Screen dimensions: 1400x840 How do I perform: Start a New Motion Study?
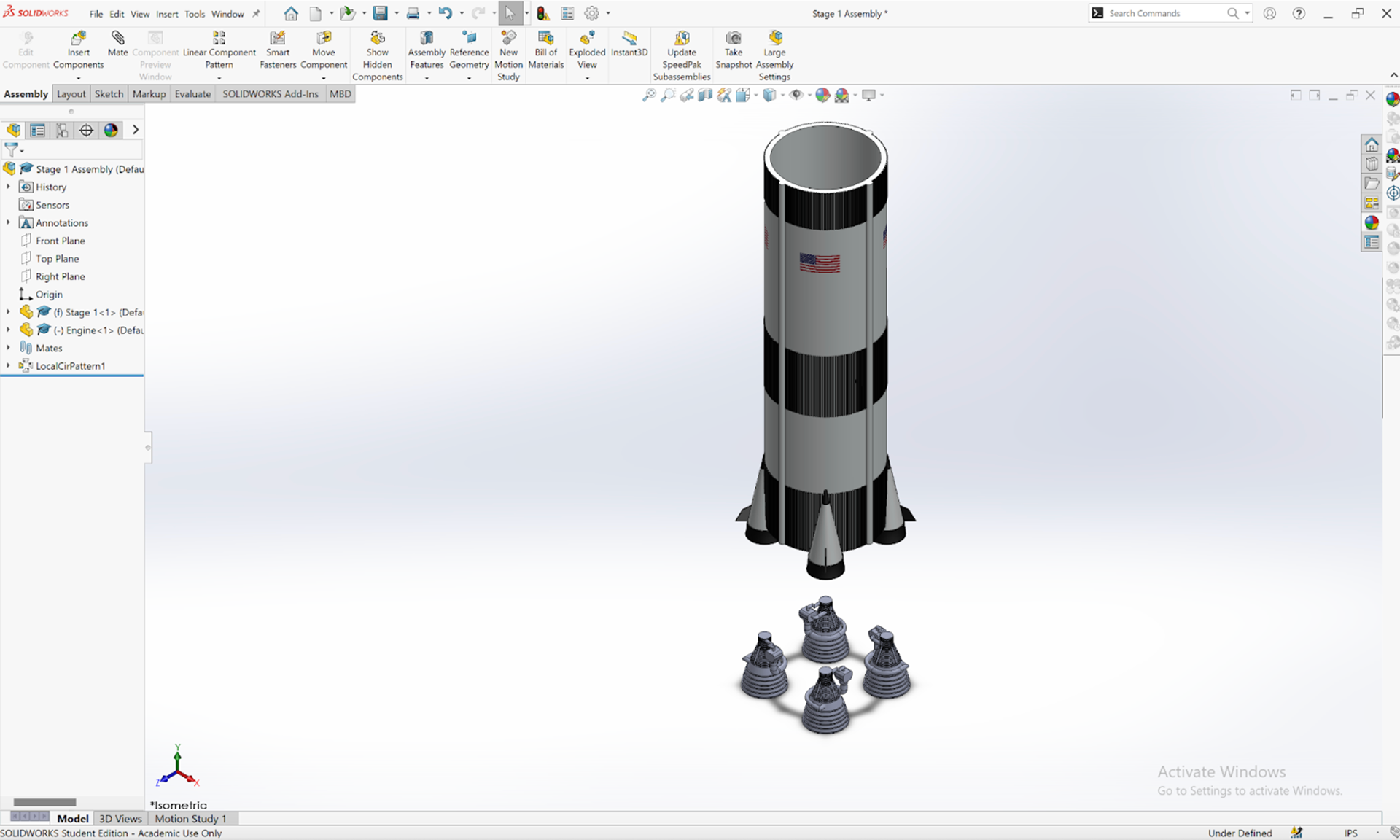point(508,55)
